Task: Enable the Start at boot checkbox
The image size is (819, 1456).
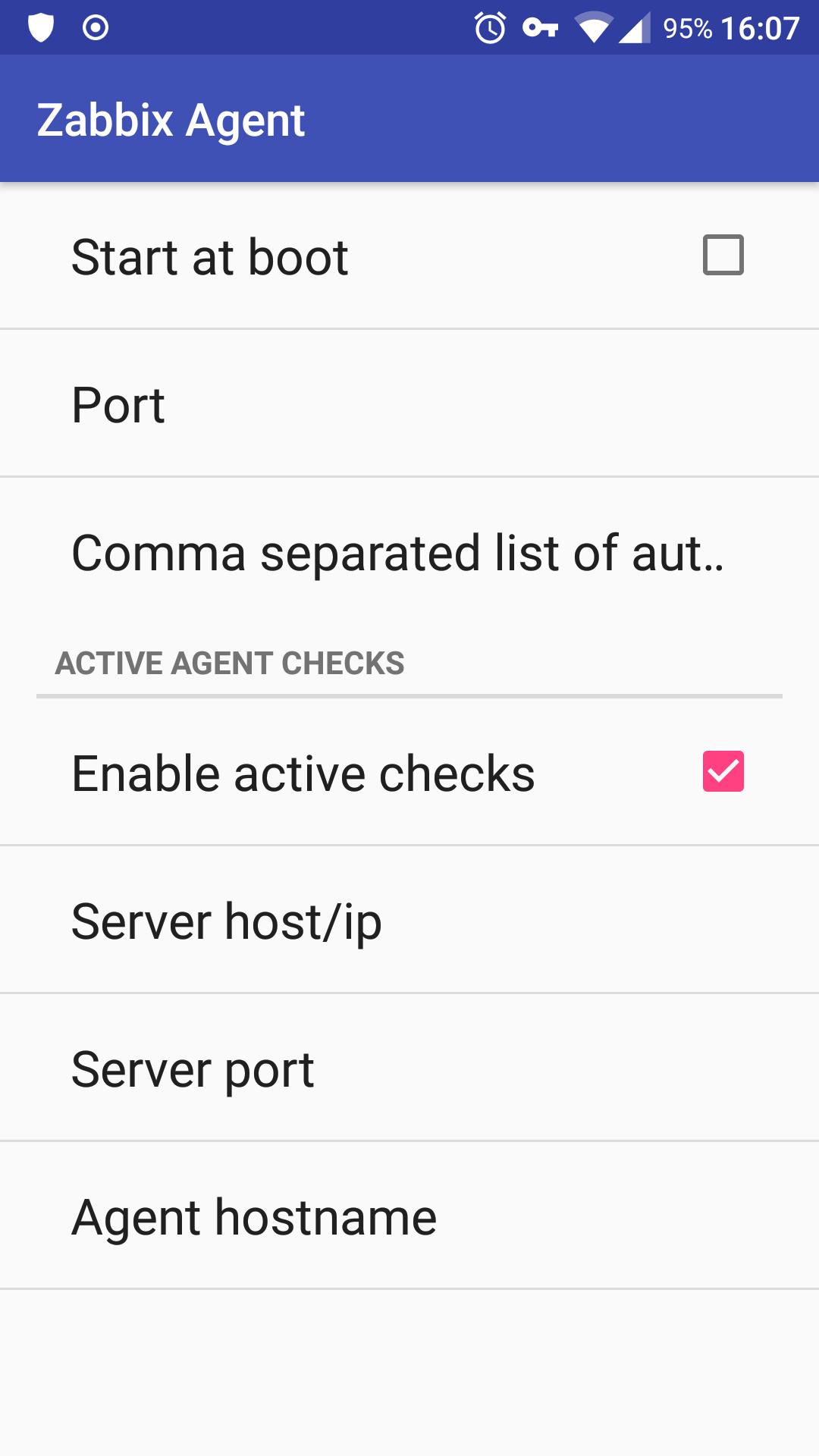Action: click(723, 255)
